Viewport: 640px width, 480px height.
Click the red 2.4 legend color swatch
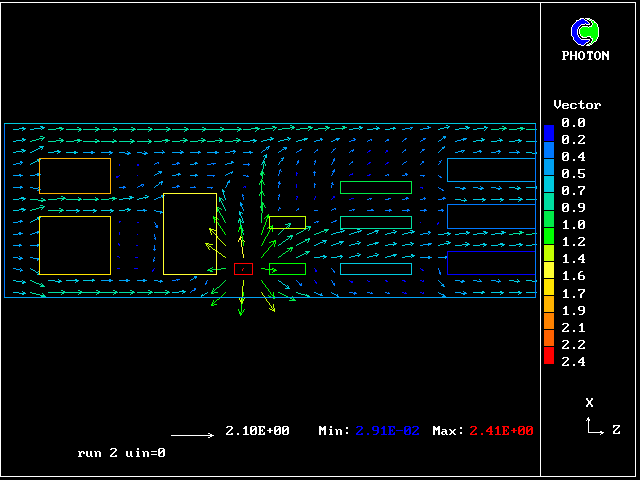point(549,357)
